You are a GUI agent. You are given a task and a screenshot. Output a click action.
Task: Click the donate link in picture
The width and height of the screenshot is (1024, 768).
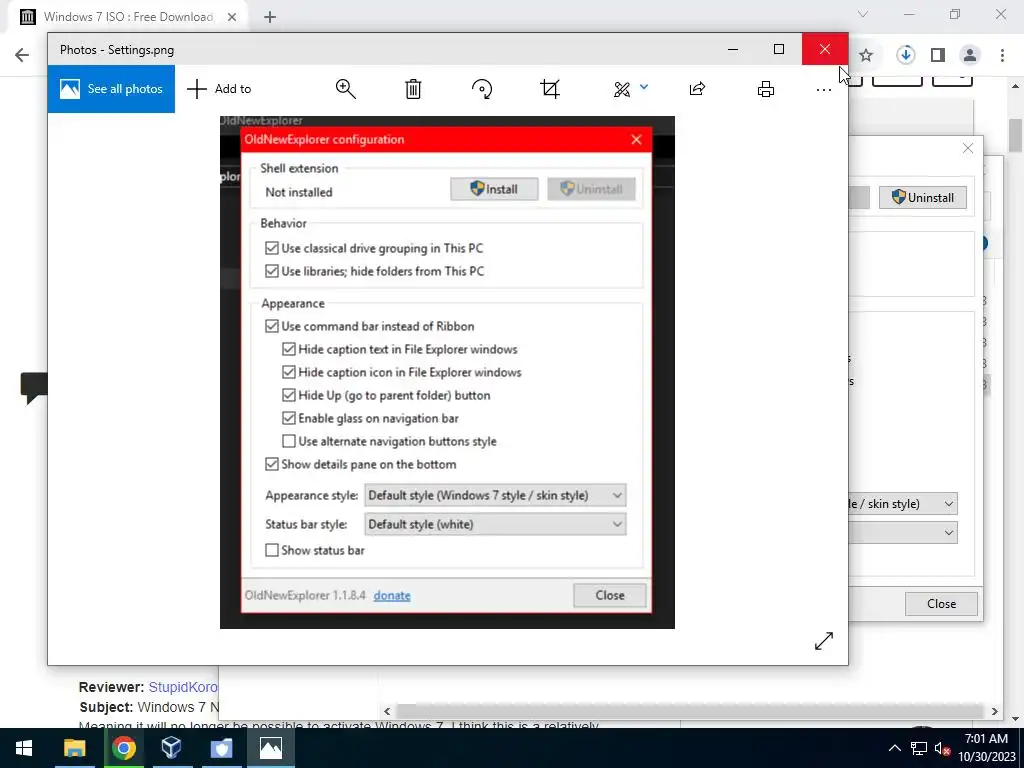(x=392, y=596)
